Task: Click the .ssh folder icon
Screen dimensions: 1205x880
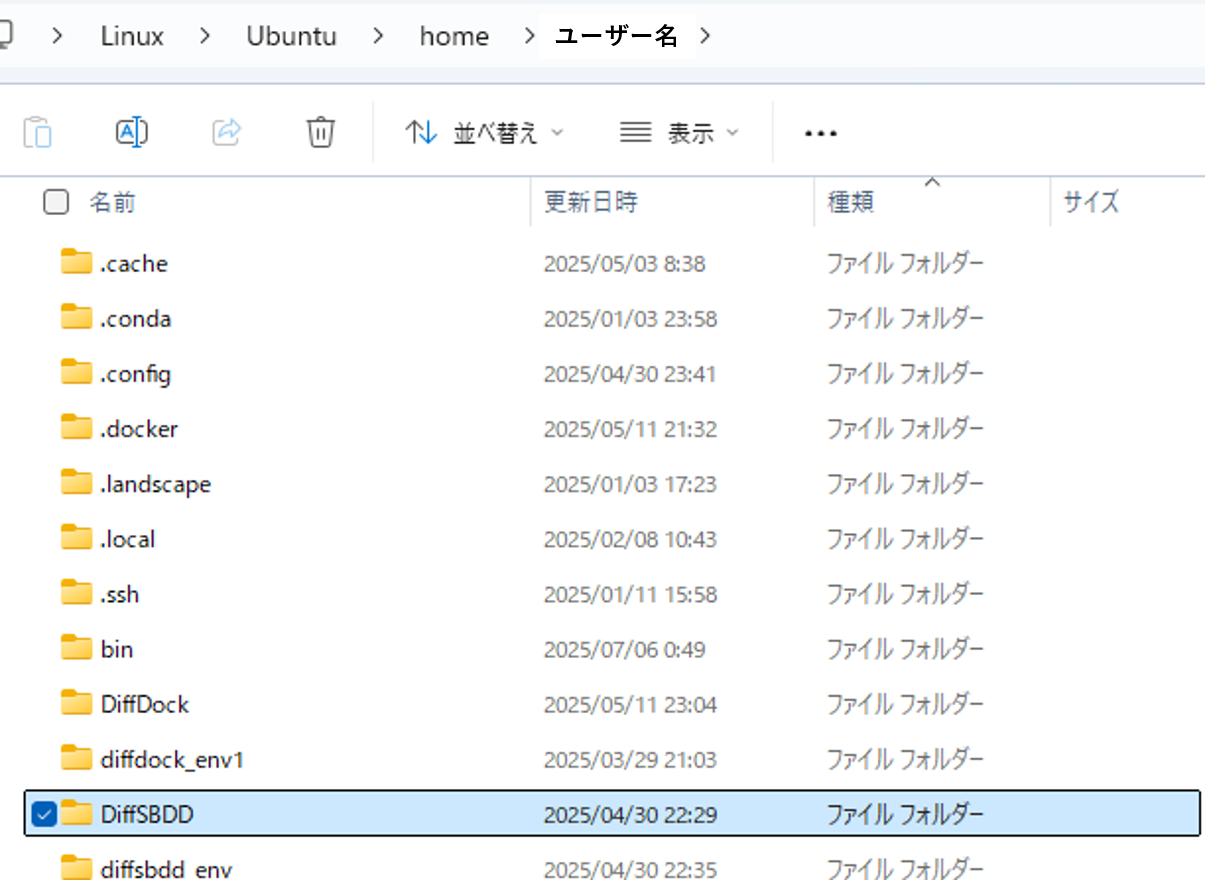Action: pos(76,593)
